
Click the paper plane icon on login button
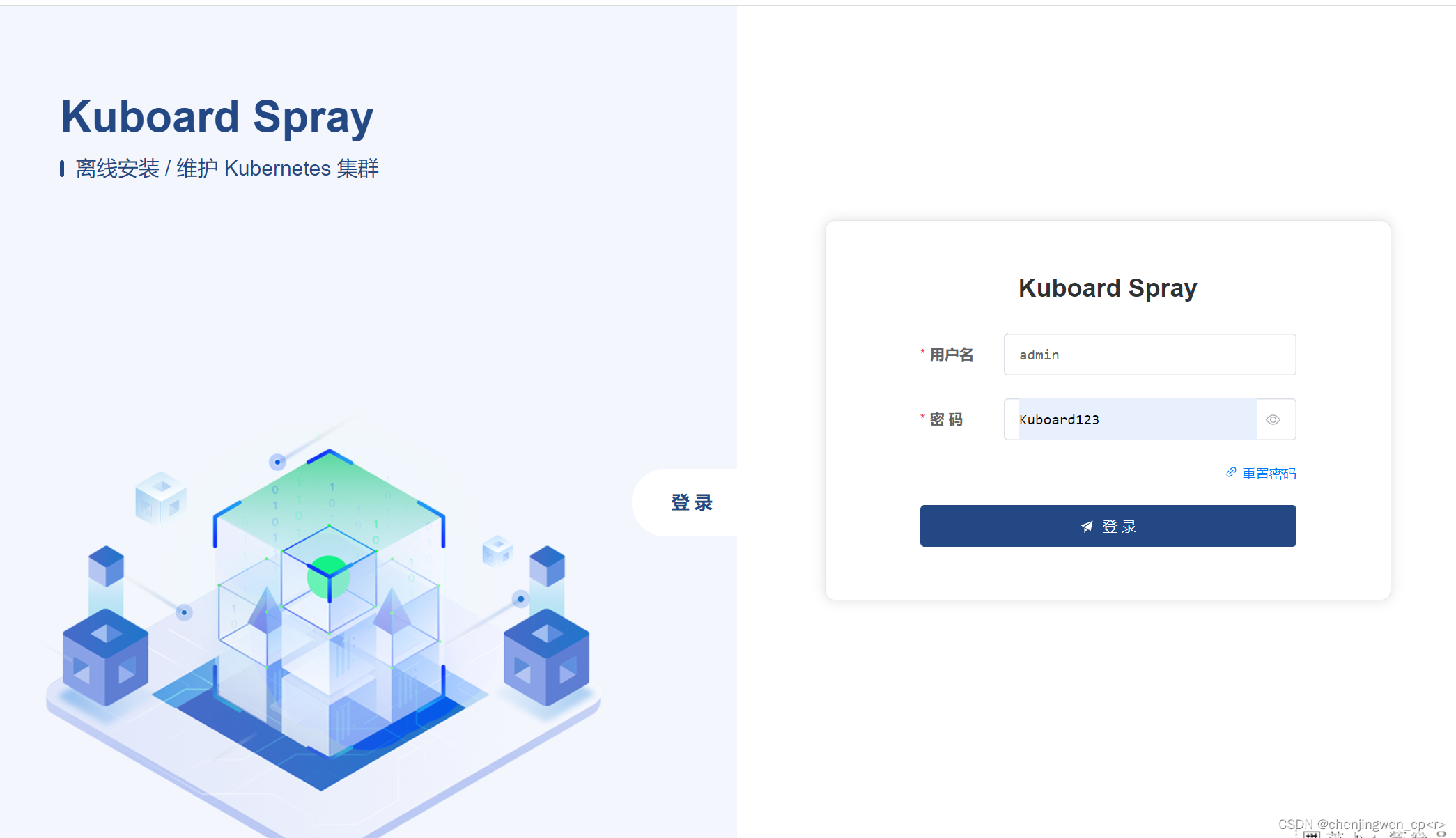[1087, 527]
